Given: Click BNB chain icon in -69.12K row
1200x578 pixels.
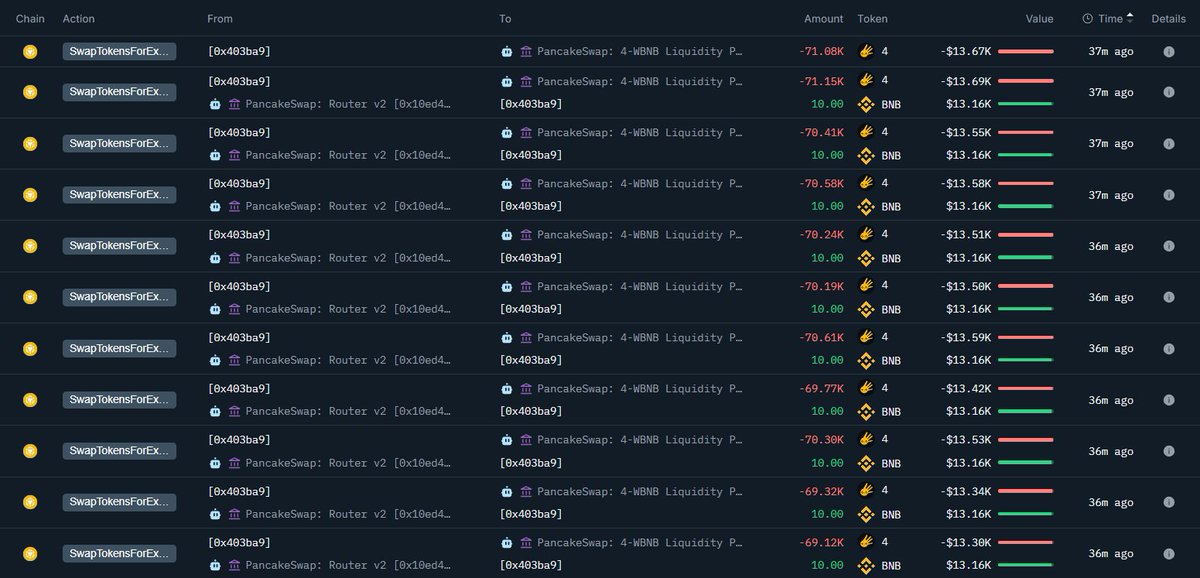Looking at the screenshot, I should coord(30,553).
